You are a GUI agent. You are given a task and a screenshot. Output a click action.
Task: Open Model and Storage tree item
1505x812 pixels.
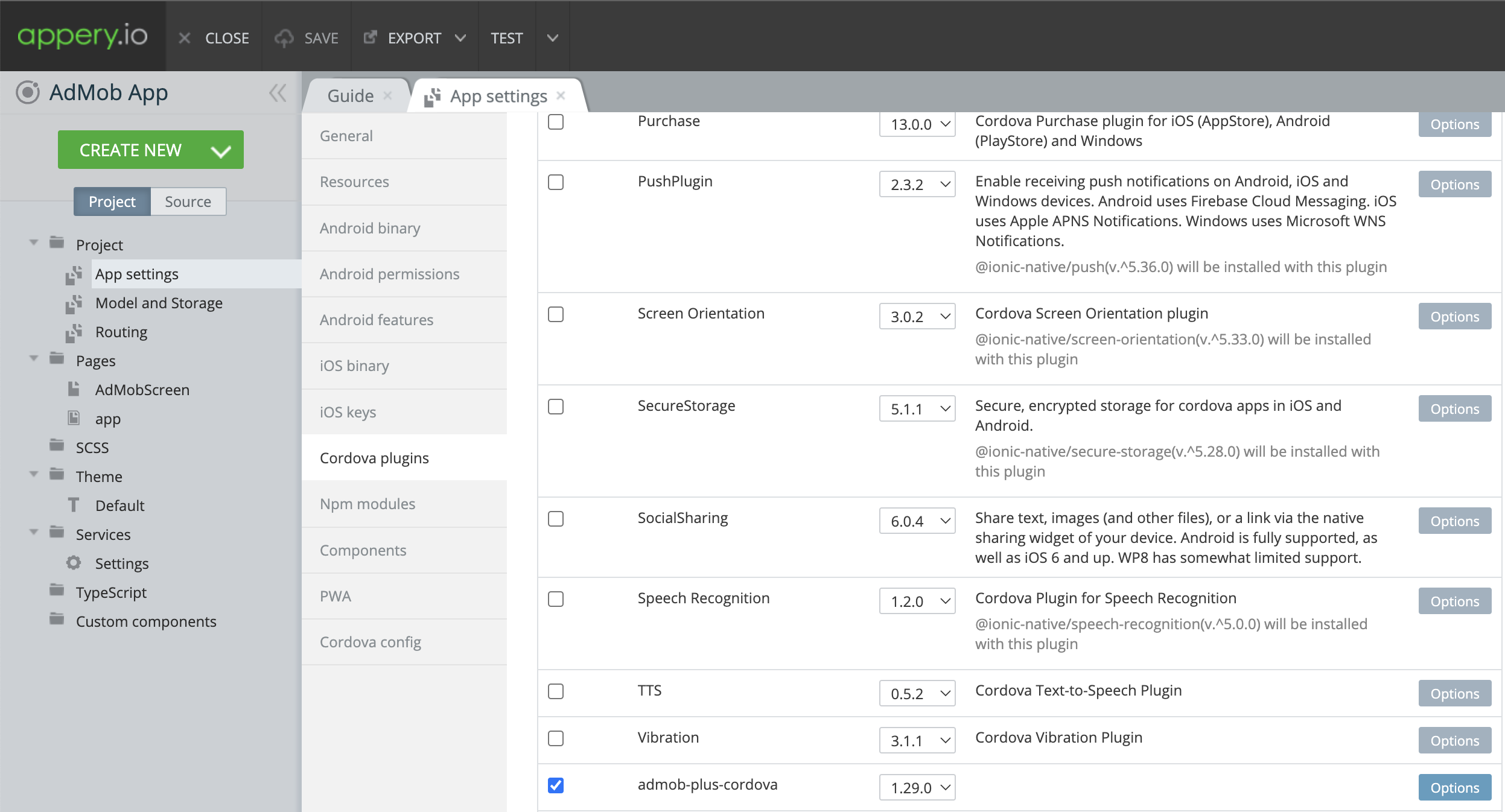tap(159, 303)
